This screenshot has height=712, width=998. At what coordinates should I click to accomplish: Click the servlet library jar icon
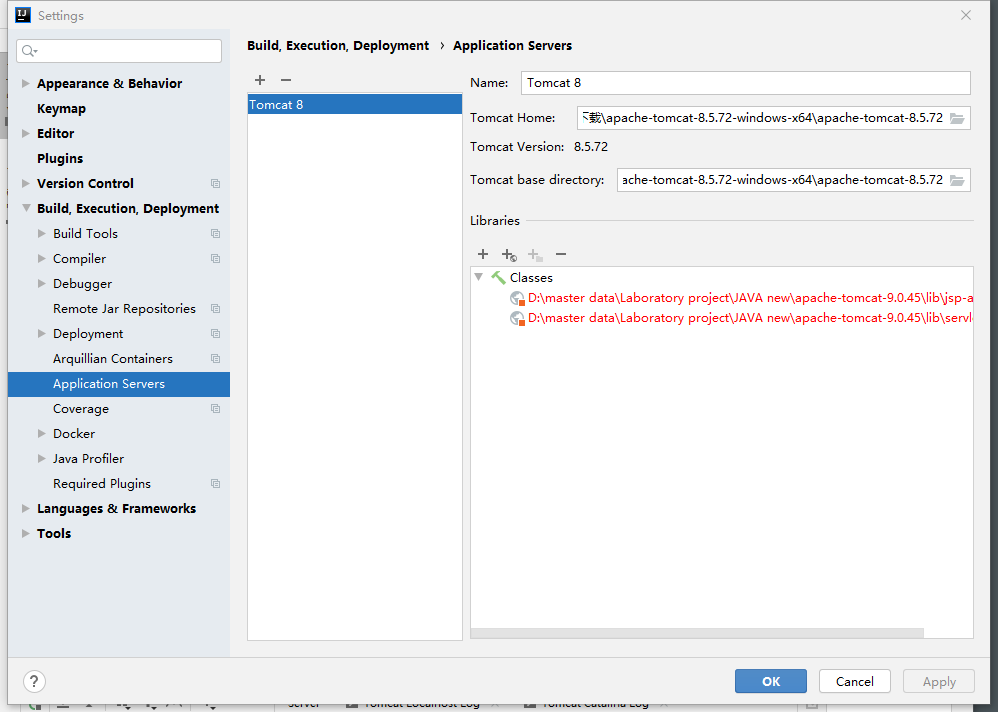[517, 318]
